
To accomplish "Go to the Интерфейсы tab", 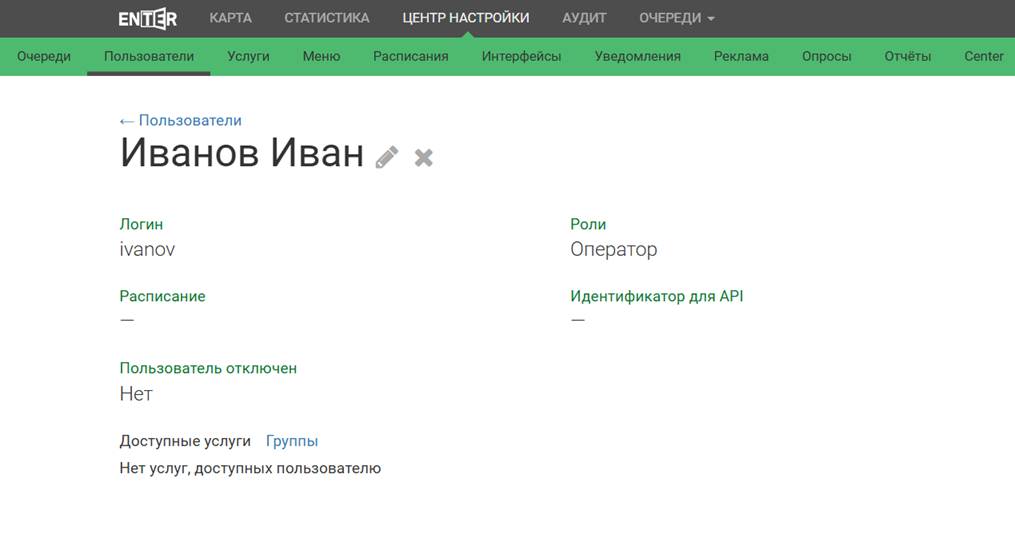I will coord(521,56).
